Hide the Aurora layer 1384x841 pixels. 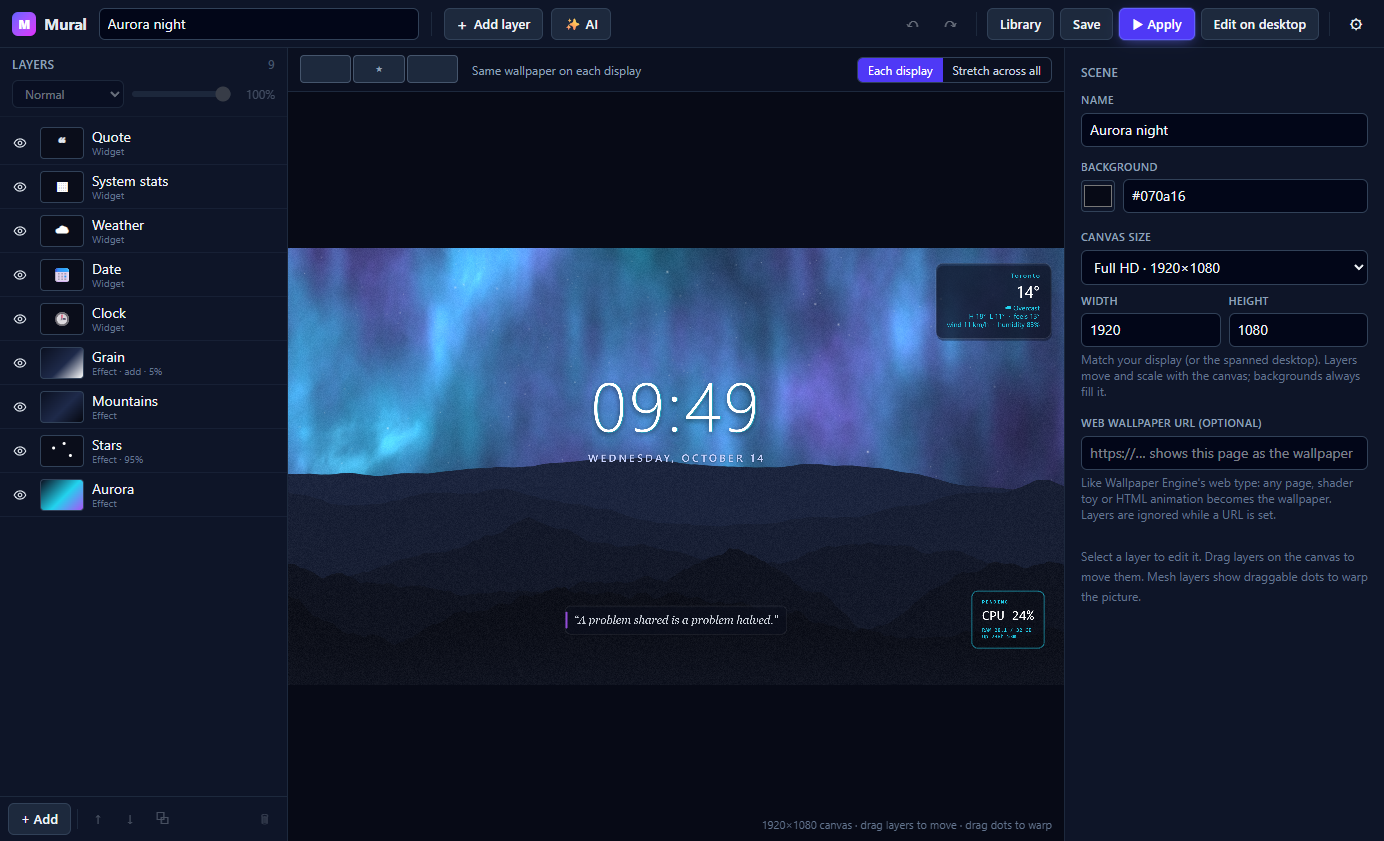(x=19, y=495)
